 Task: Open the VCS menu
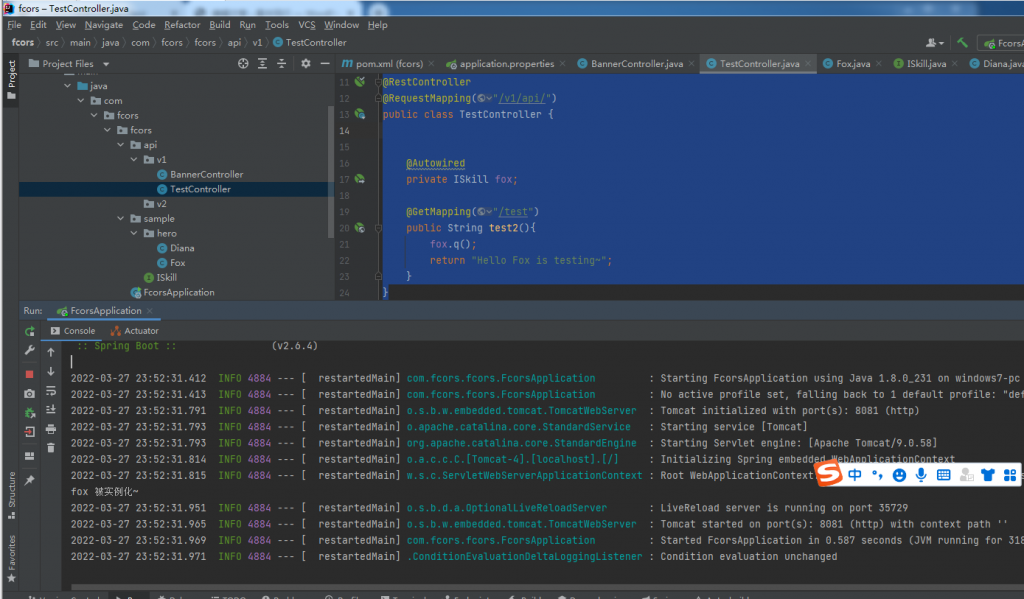[307, 25]
